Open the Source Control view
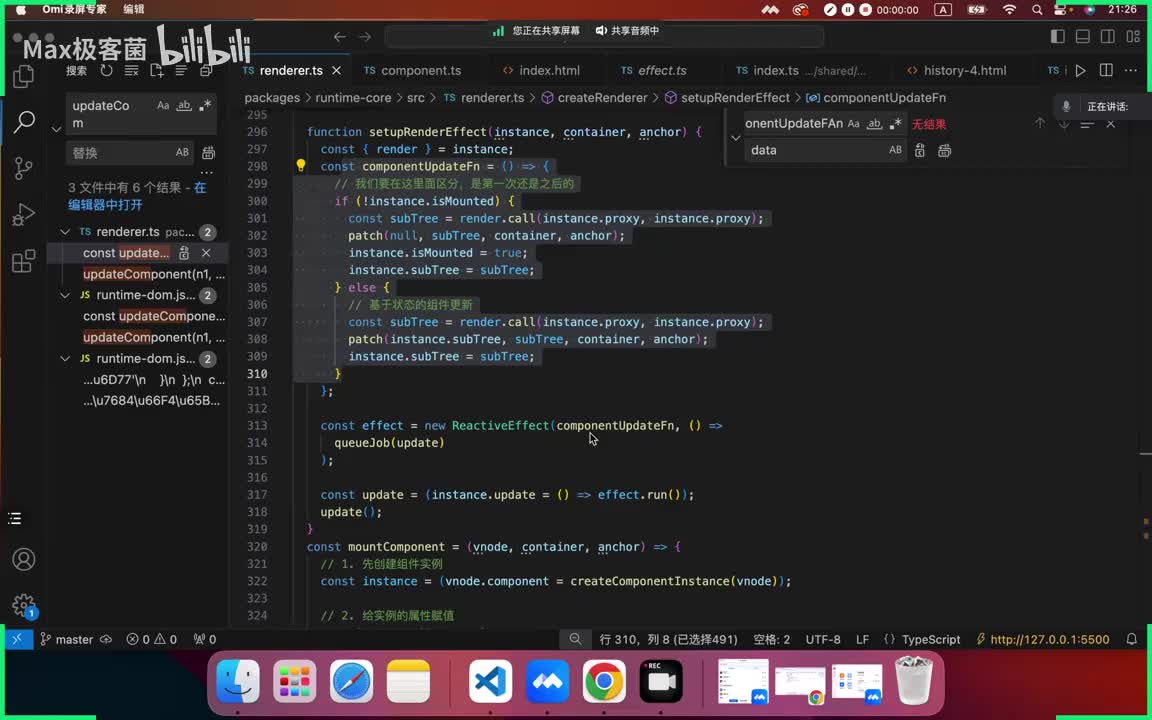The width and height of the screenshot is (1152, 720). (24, 167)
